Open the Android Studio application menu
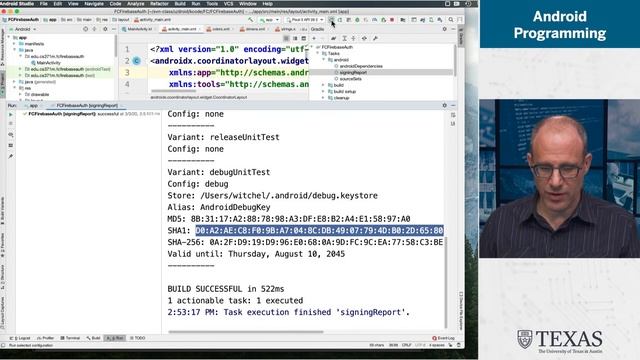This screenshot has height=360, width=640. pos(17,4)
